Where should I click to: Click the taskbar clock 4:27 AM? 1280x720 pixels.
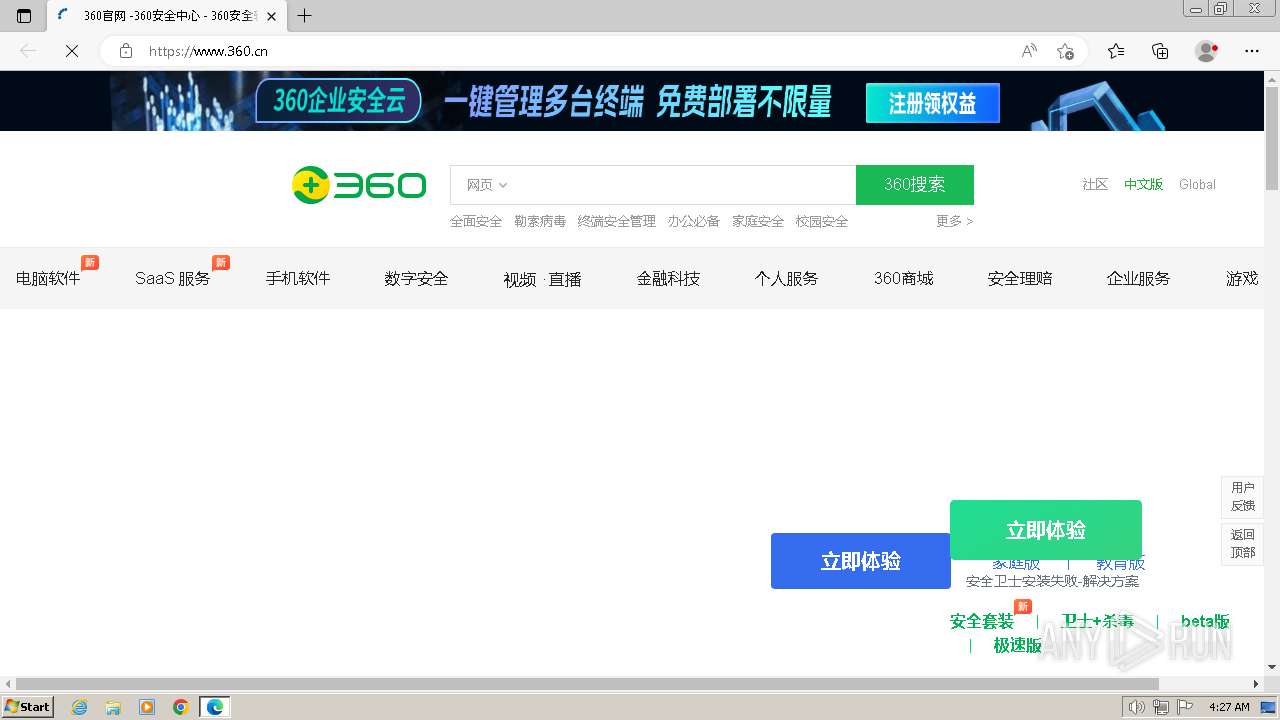1229,707
